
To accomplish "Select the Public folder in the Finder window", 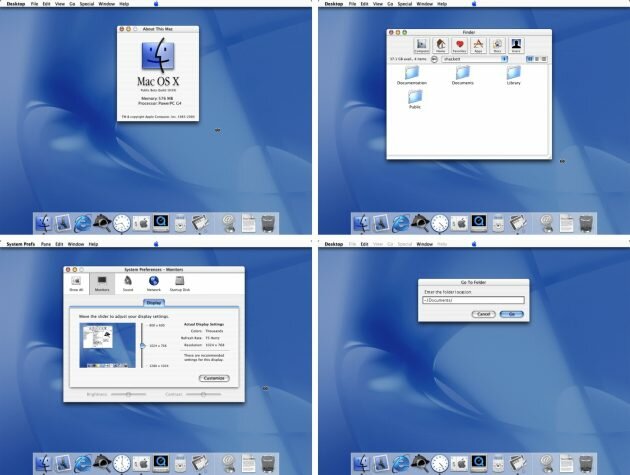I will (x=415, y=100).
